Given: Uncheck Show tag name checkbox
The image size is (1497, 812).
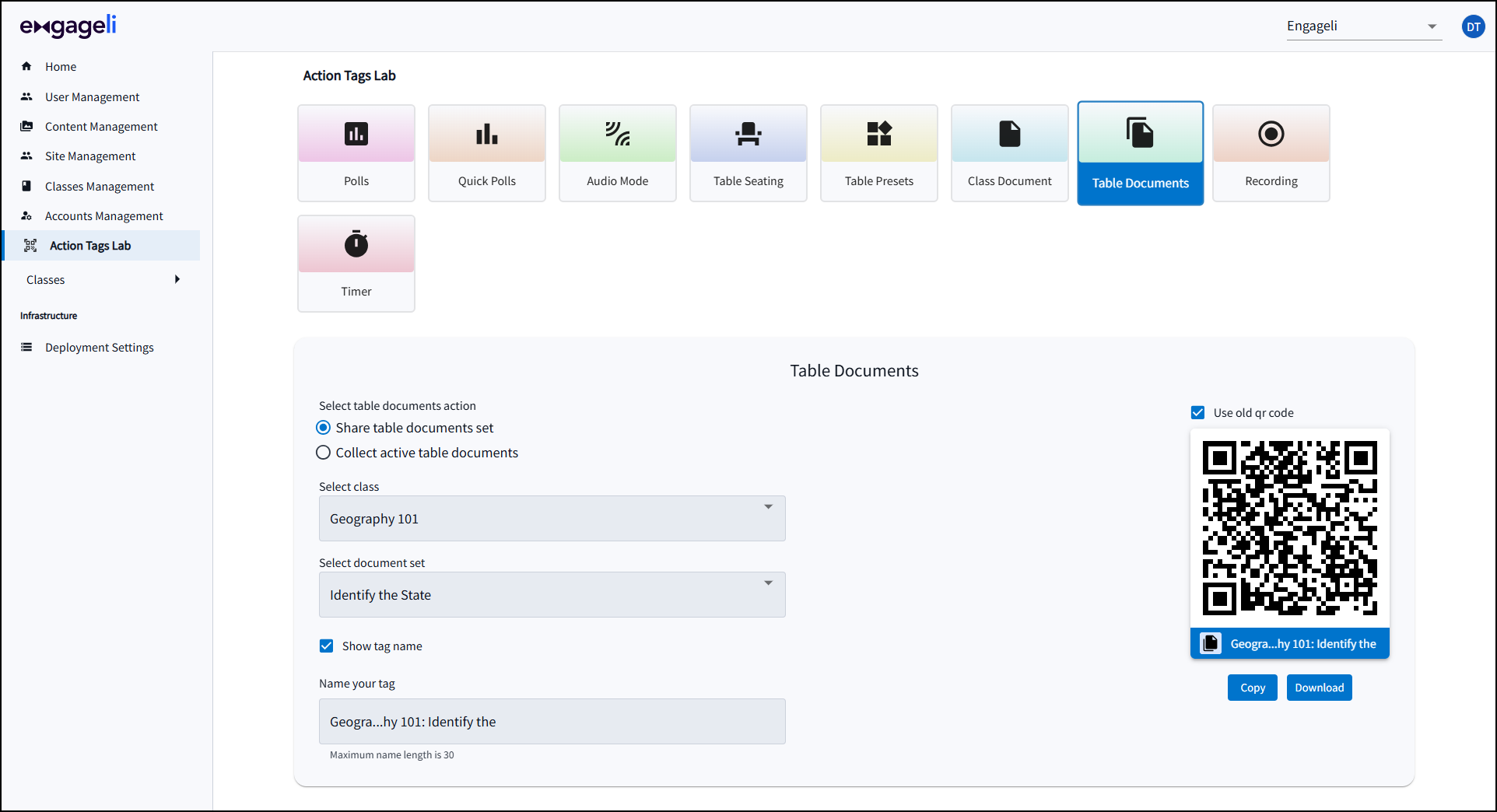Looking at the screenshot, I should pyautogui.click(x=327, y=646).
